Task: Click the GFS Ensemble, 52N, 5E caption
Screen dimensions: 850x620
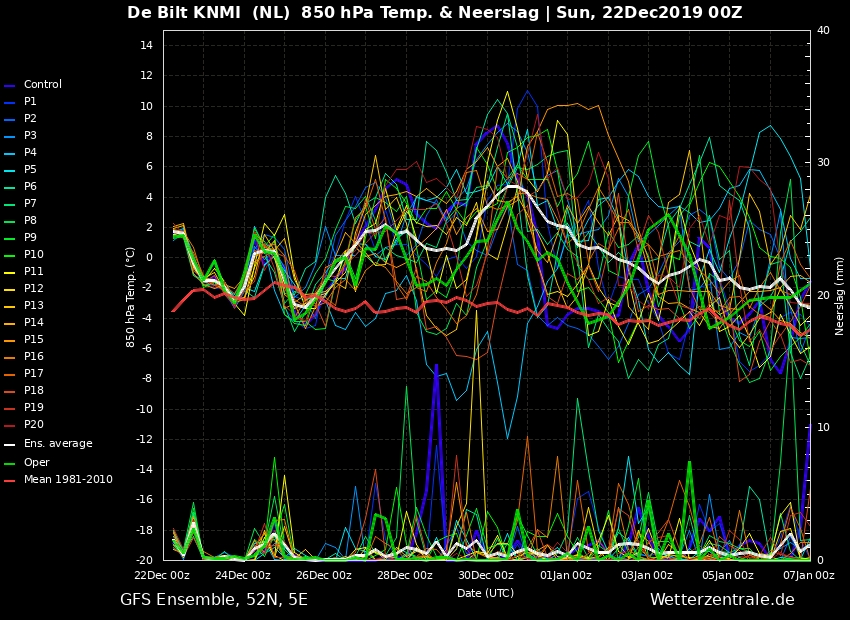Action: [x=214, y=600]
